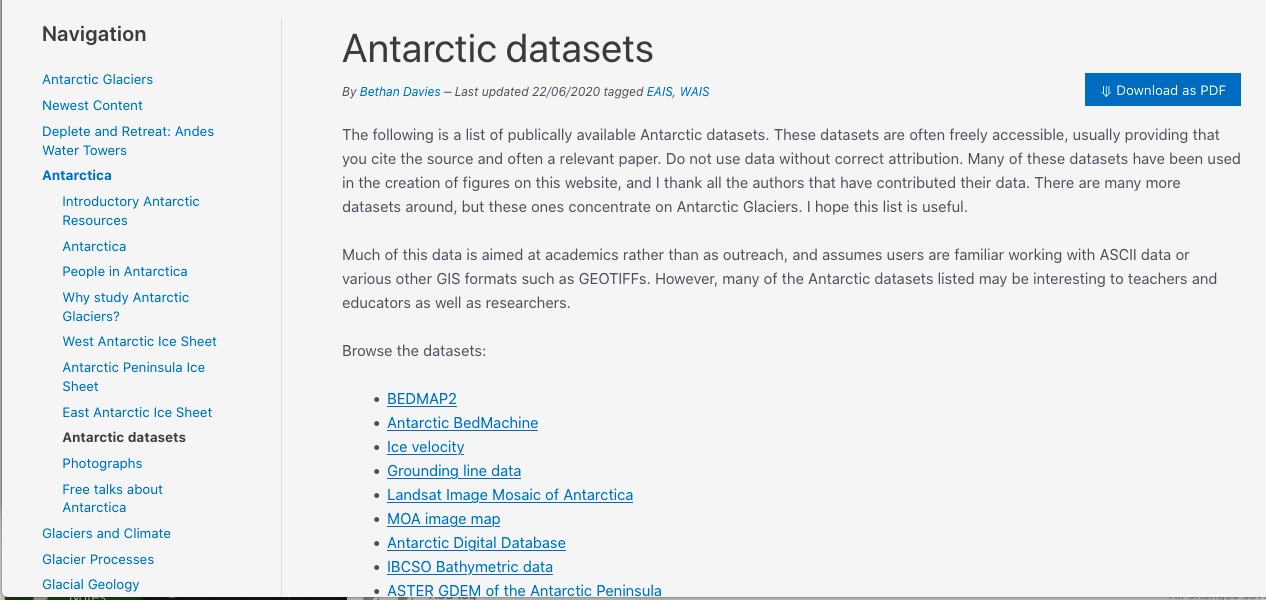The width and height of the screenshot is (1266, 600).
Task: Open the East Antarctic Ice Sheet page
Action: pyautogui.click(x=137, y=412)
